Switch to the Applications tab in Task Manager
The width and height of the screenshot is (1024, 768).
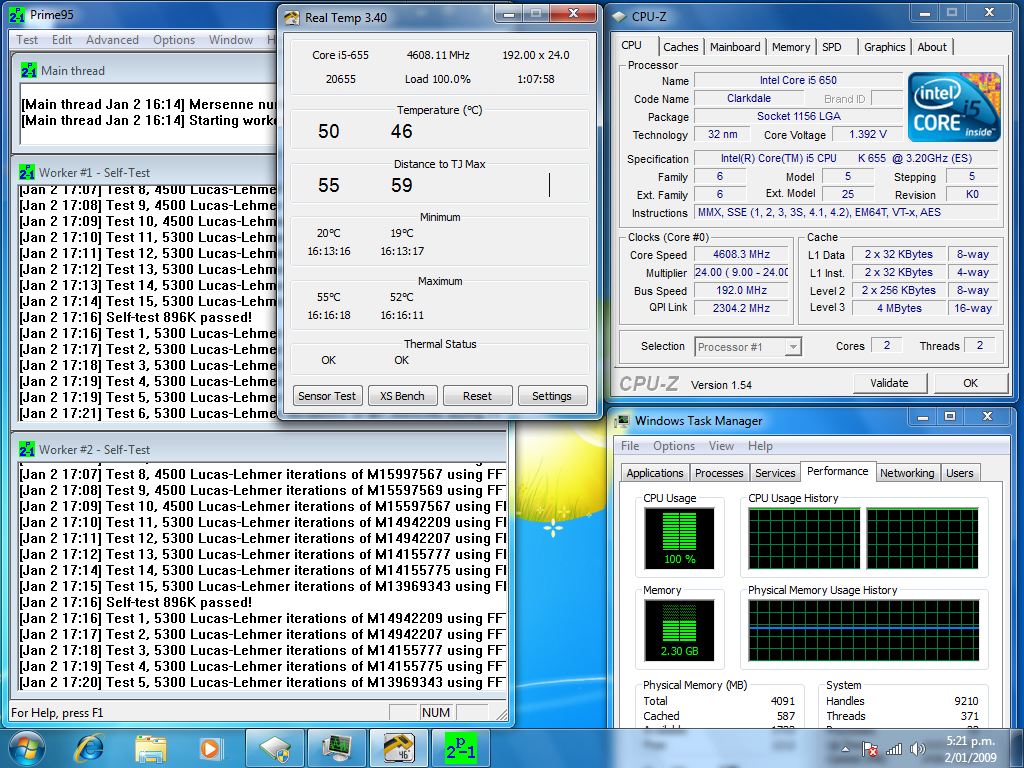(x=654, y=473)
